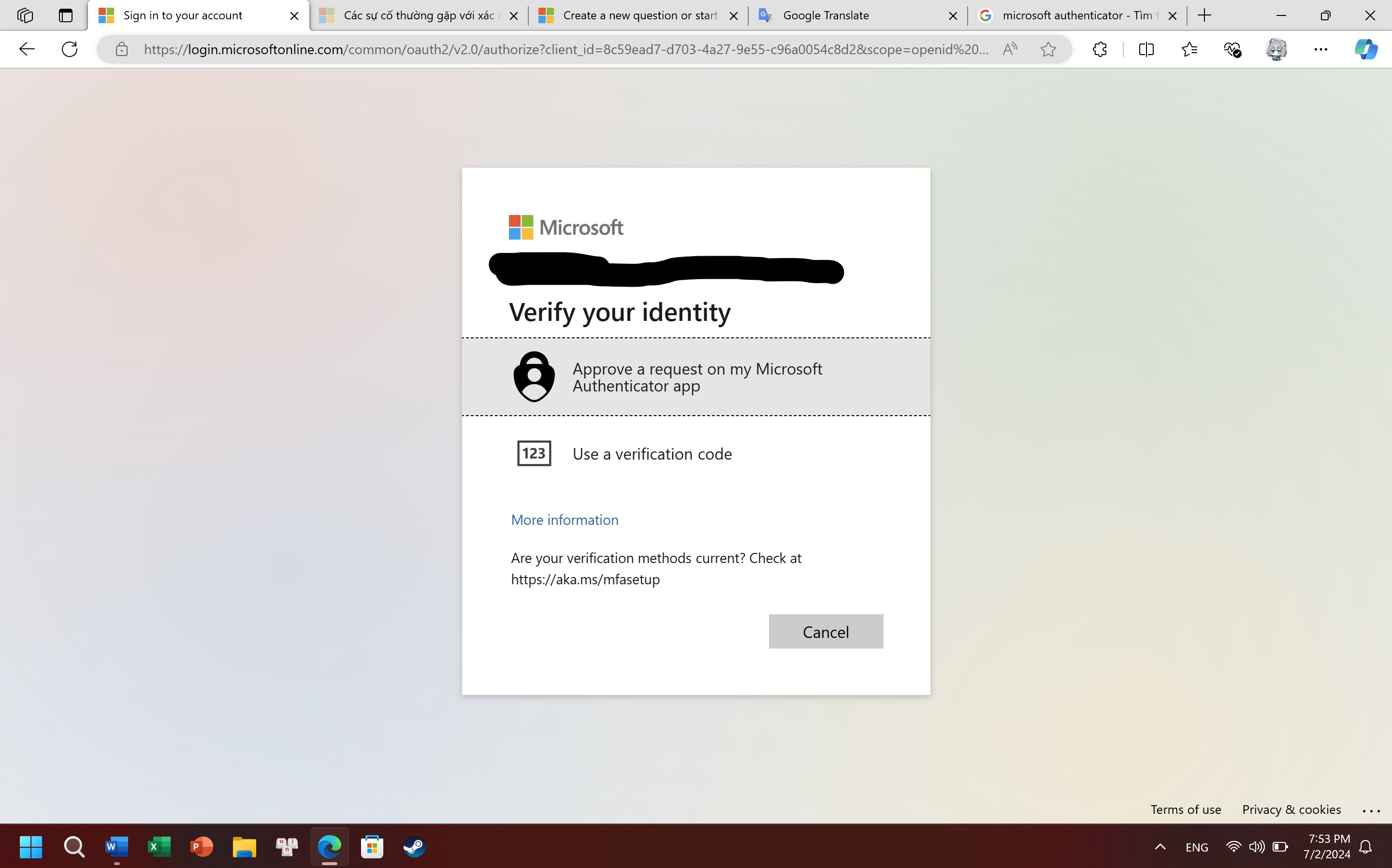The height and width of the screenshot is (868, 1392).
Task: Open Microsoft Word from the taskbar
Action: (x=116, y=847)
